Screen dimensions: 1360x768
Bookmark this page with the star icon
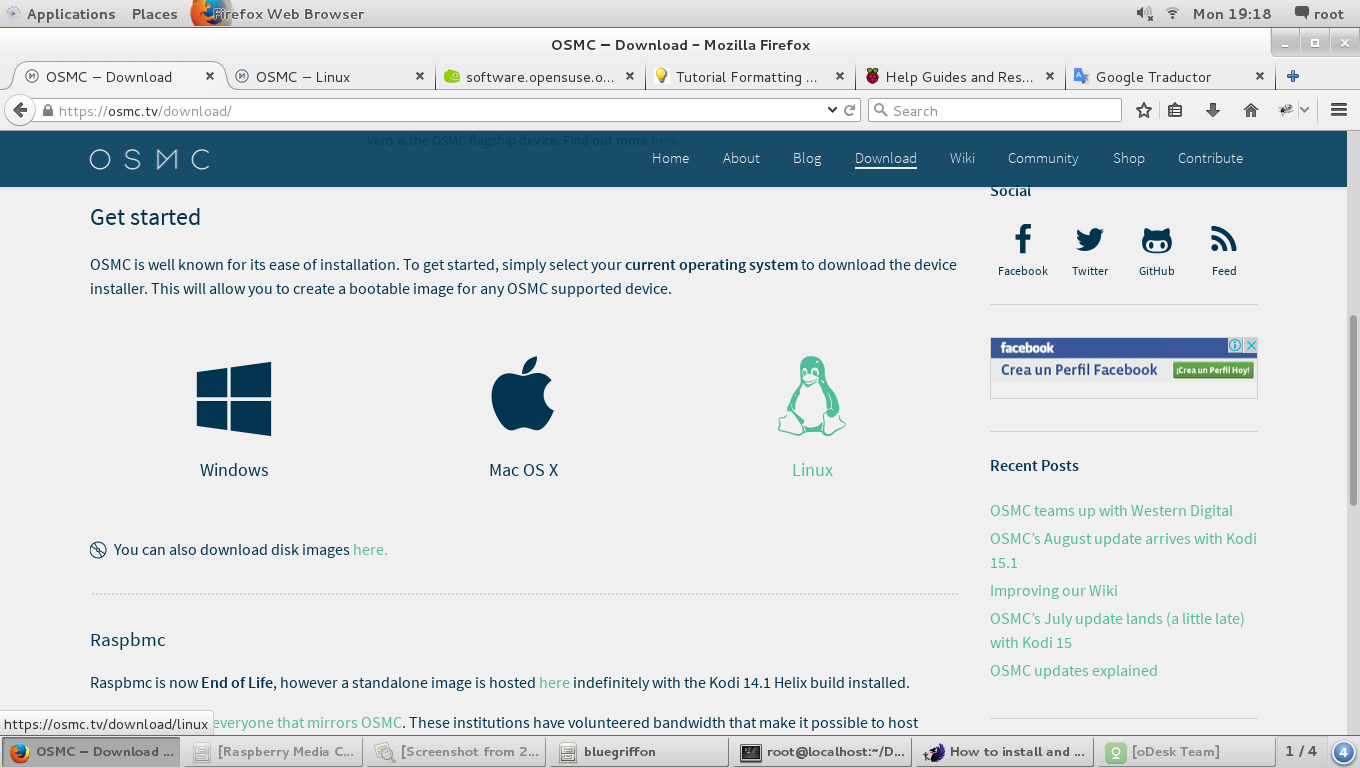[1144, 110]
